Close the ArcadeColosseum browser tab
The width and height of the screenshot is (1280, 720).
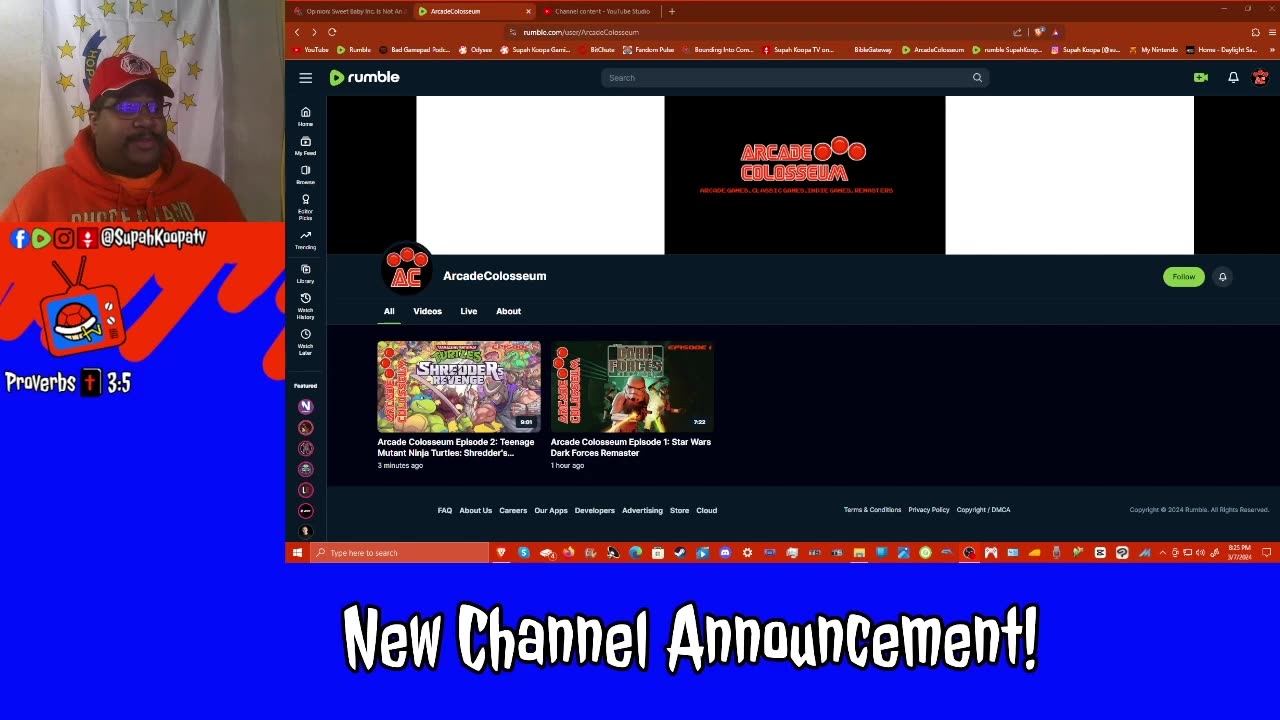528,11
